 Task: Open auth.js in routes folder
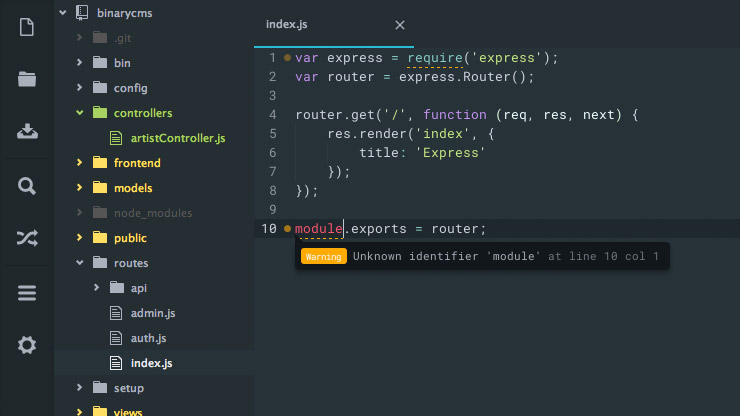(x=148, y=338)
